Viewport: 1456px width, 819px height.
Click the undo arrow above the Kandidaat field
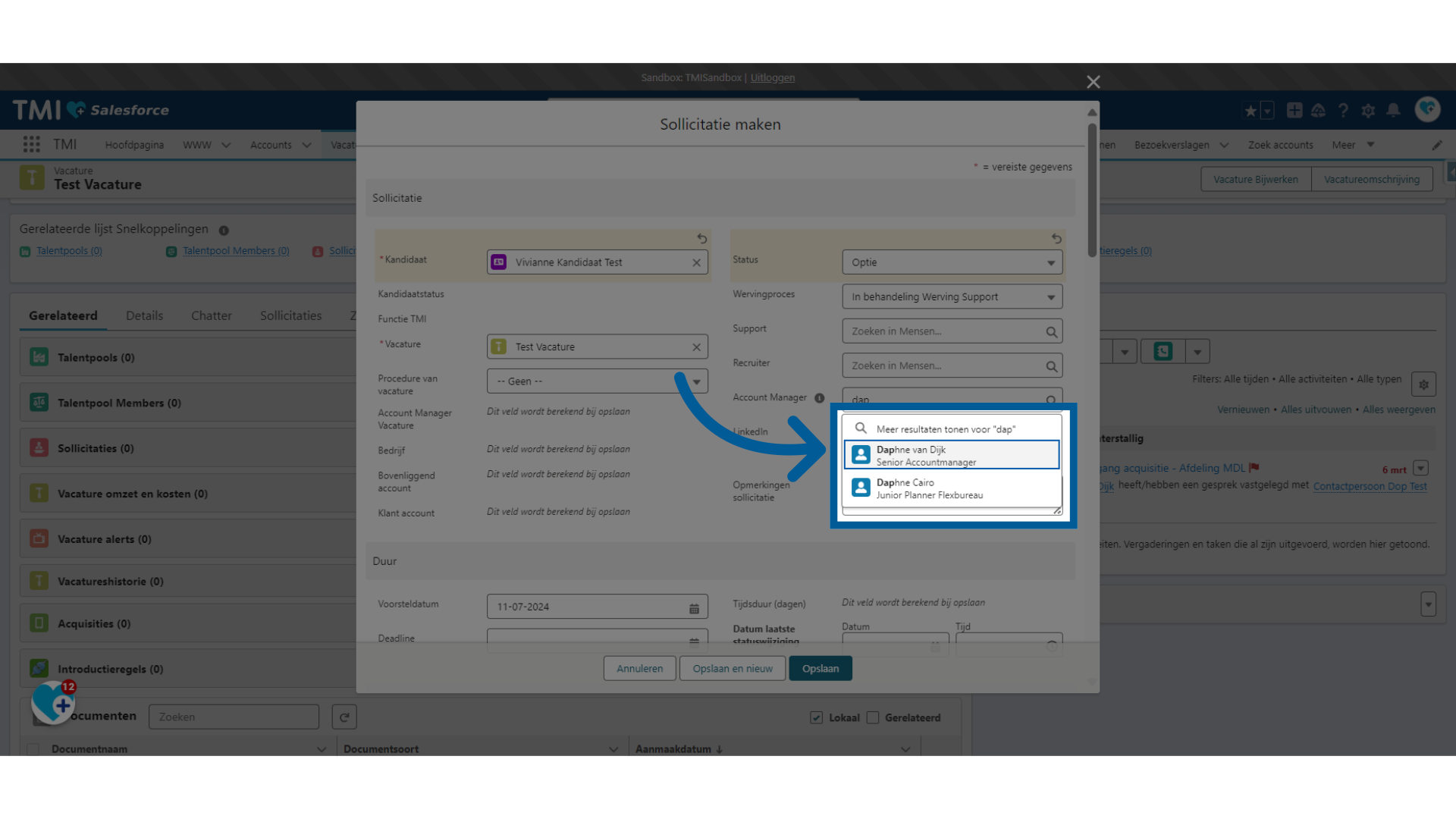(x=702, y=239)
